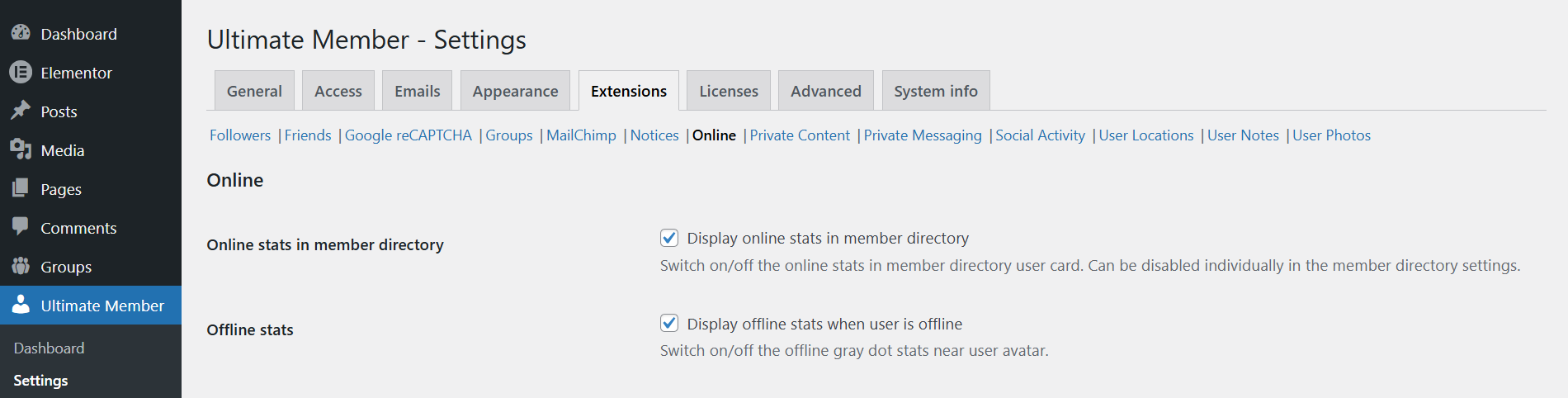Screen dimensions: 1568x398
Task: Click the Dashboard gauge icon in sidebar
Action: (21, 33)
